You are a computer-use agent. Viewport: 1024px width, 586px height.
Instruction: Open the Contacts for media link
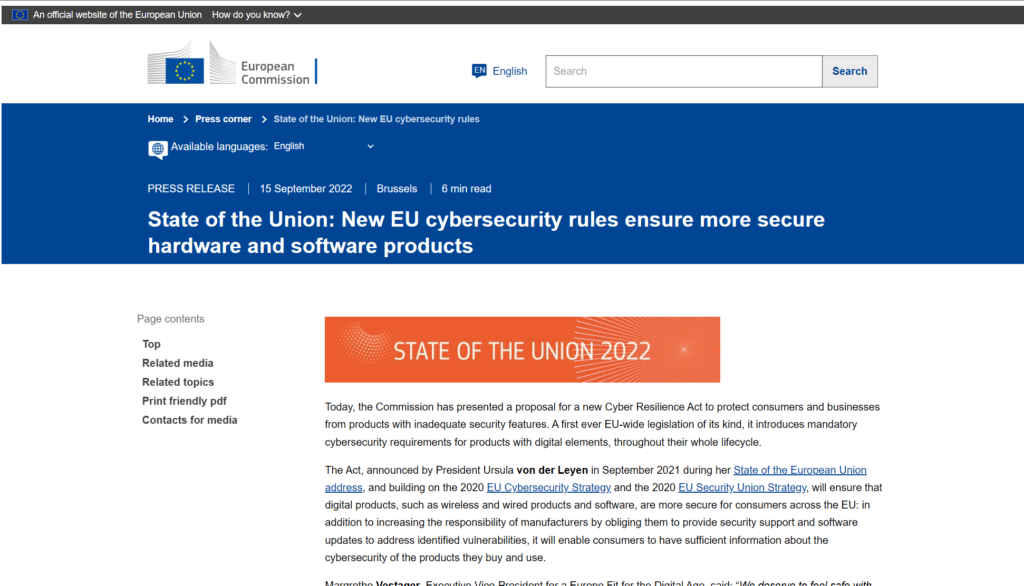point(189,419)
